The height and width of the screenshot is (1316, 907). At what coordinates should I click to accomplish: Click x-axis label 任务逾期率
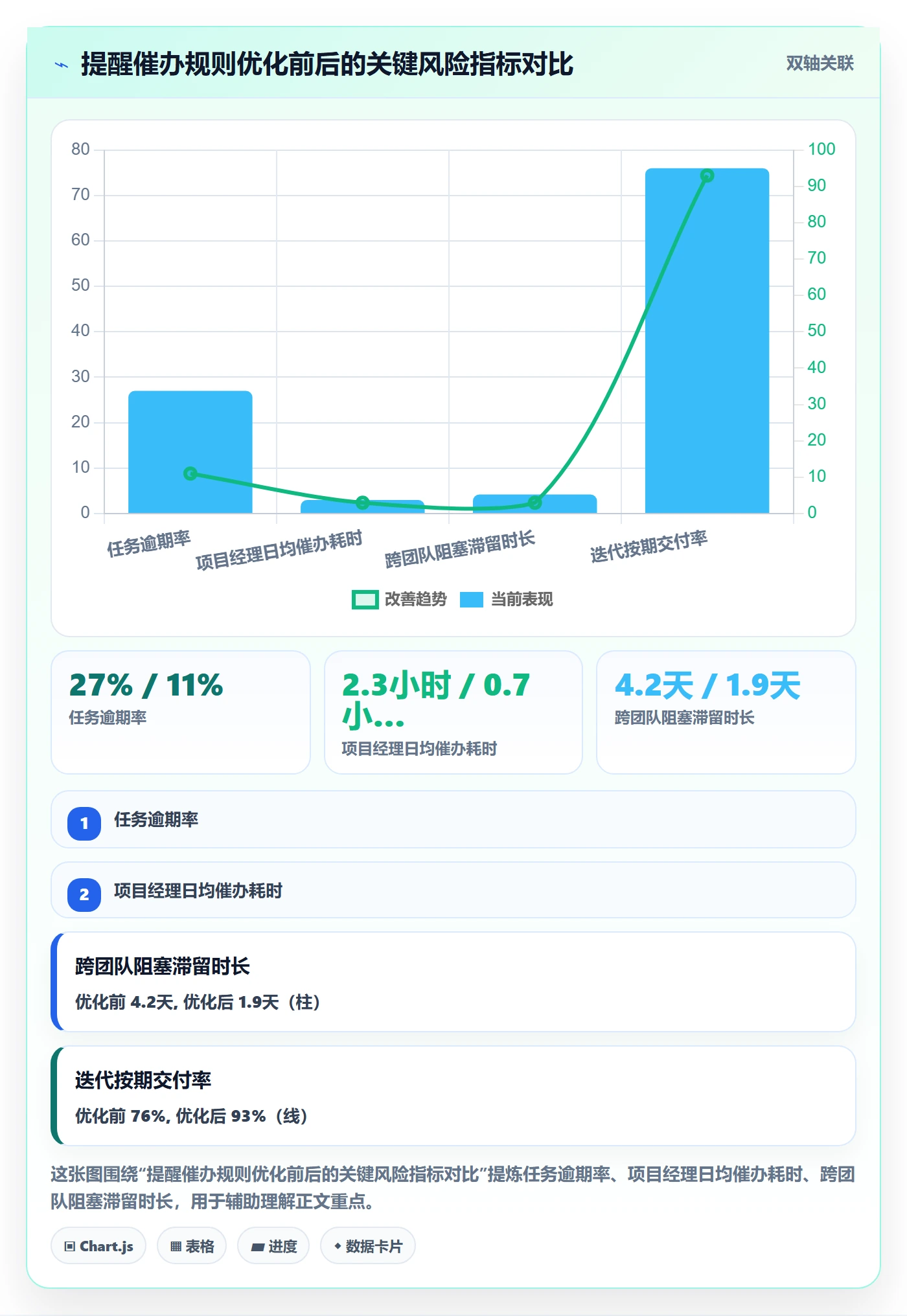point(149,544)
